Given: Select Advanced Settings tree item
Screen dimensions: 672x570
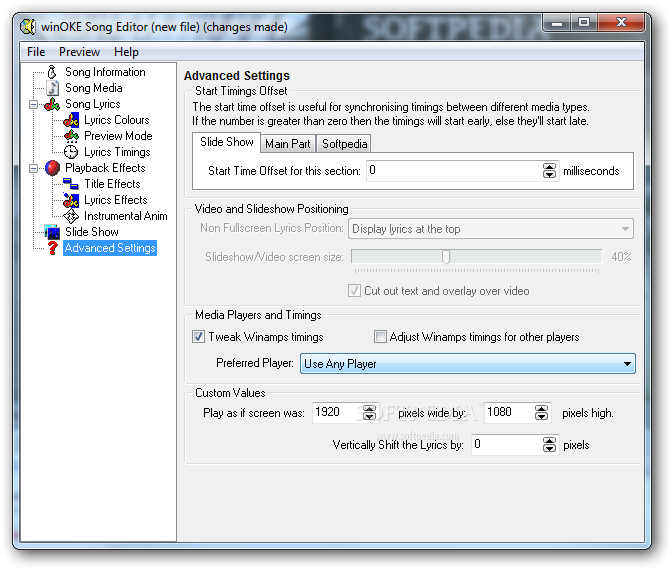Looking at the screenshot, I should coord(110,248).
